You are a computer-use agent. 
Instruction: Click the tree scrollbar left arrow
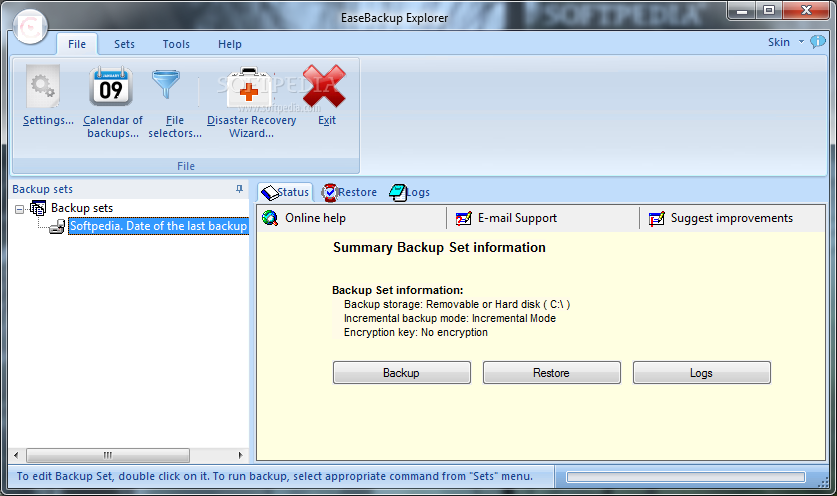coord(16,455)
